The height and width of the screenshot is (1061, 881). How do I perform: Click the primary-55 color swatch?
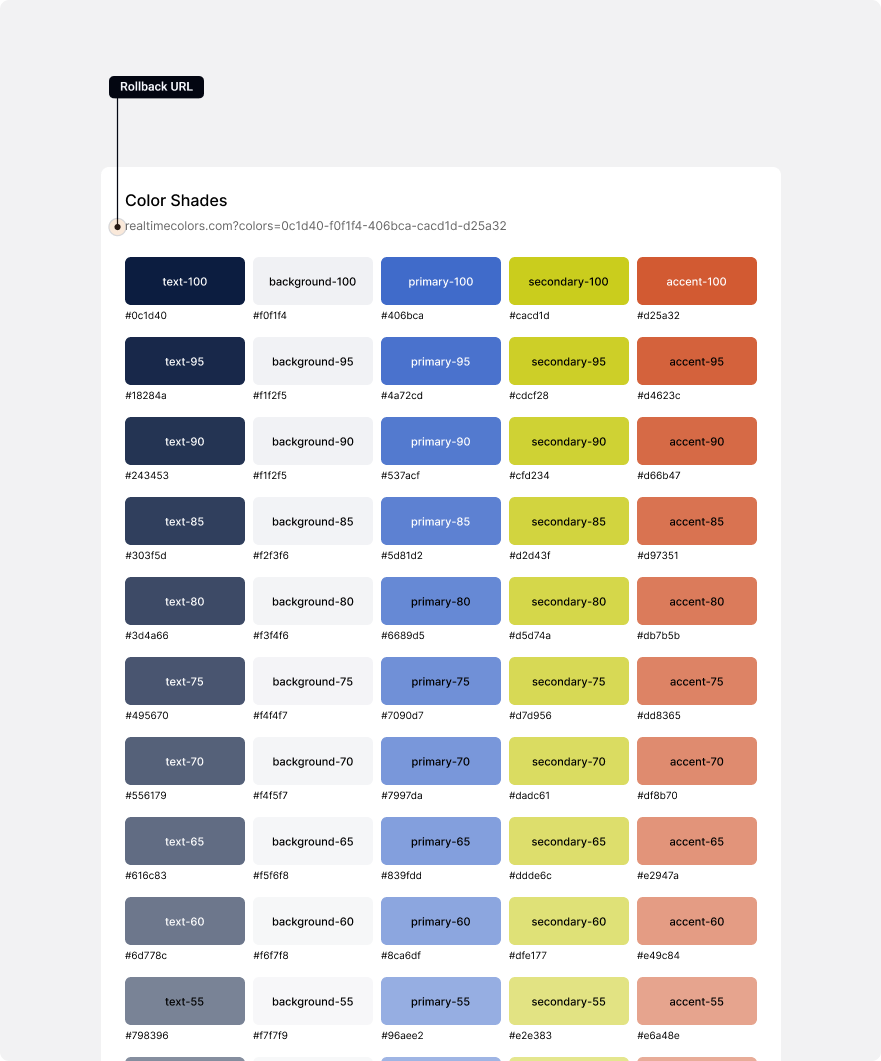[x=440, y=1001]
